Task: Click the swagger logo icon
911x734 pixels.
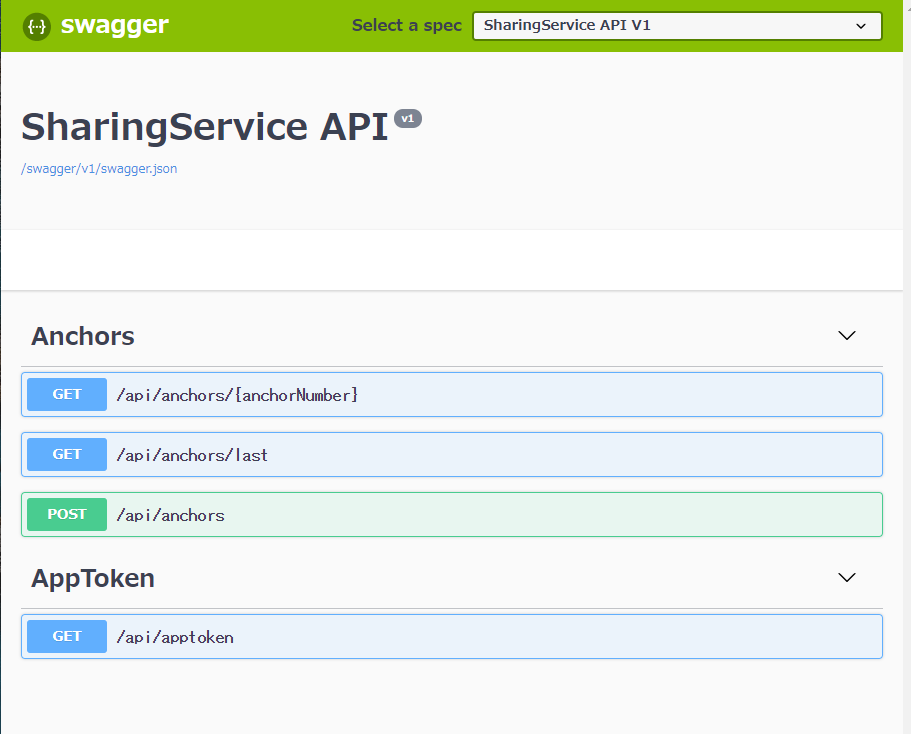Action: click(x=37, y=26)
